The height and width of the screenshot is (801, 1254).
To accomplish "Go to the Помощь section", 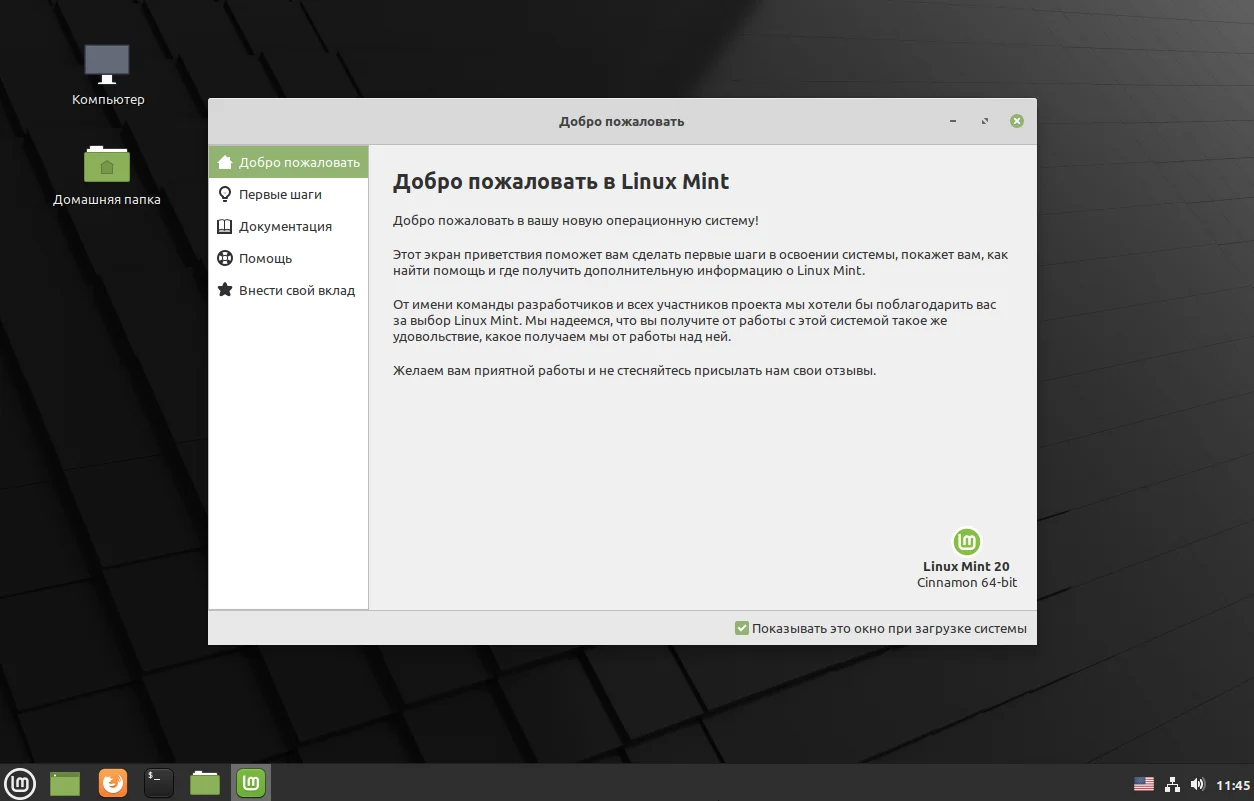I will click(x=288, y=258).
